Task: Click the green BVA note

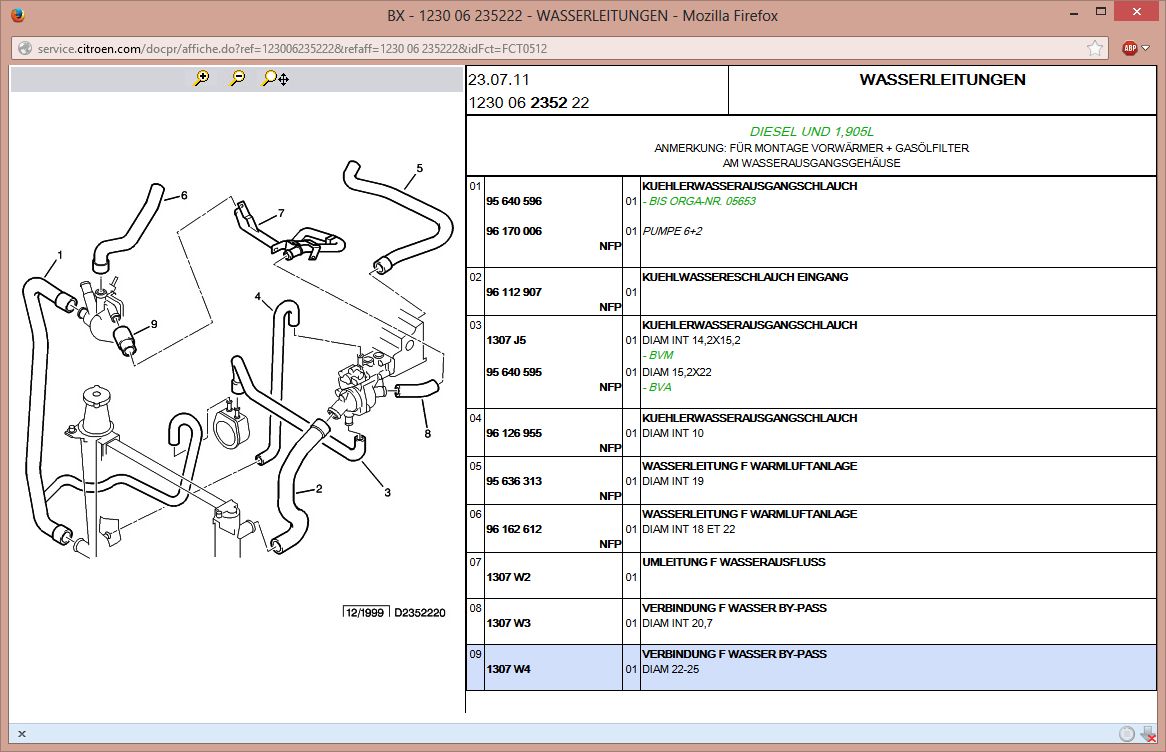Action: 657,388
